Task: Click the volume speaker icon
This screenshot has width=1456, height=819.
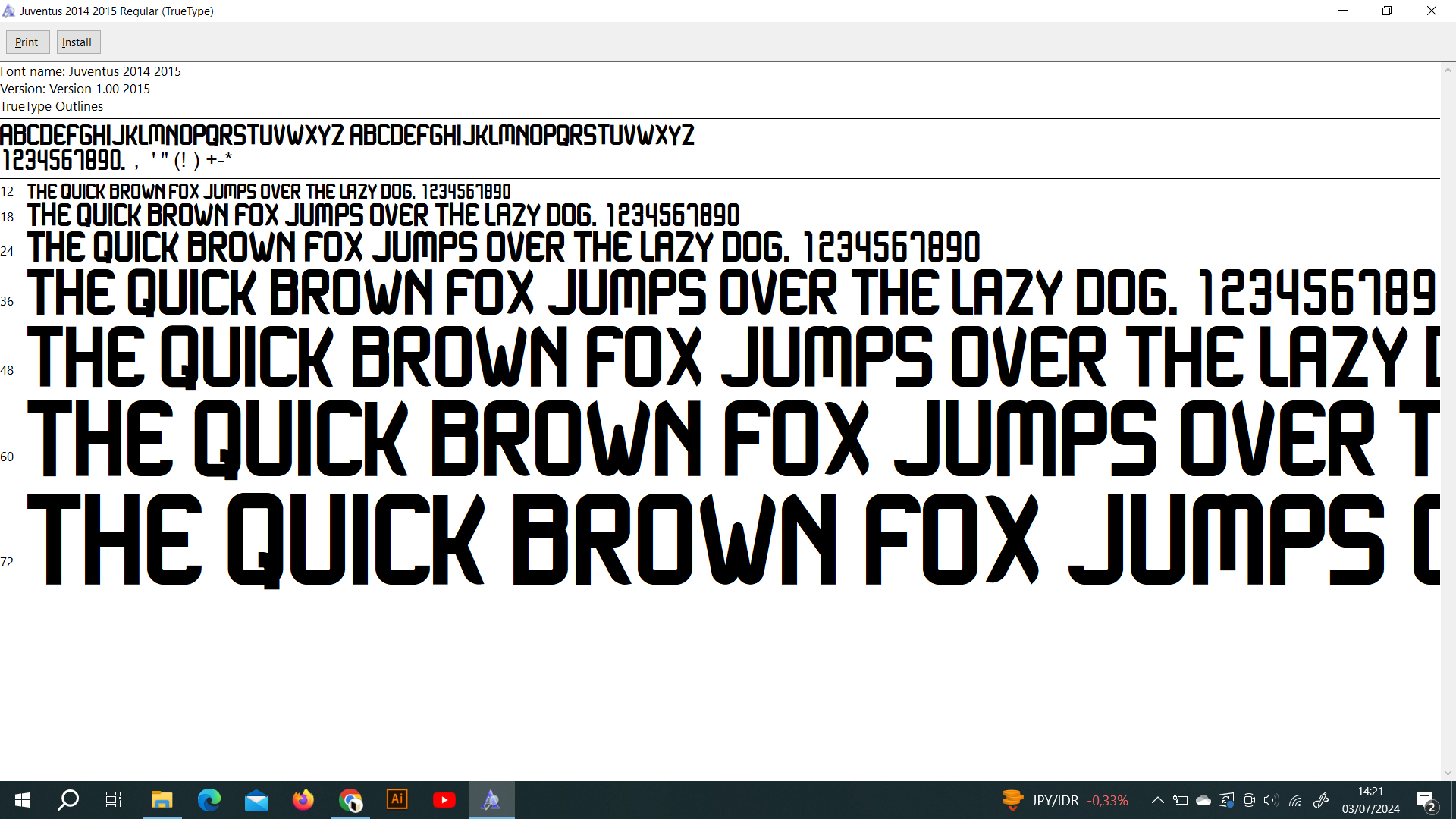Action: point(1271,800)
